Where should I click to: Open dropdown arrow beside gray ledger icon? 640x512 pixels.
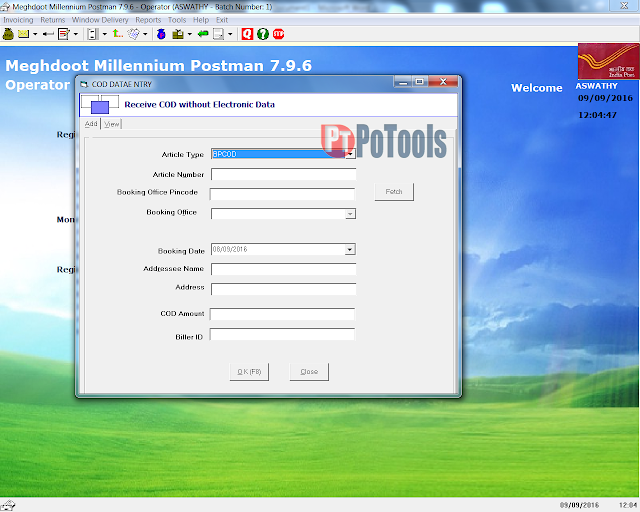click(104, 34)
